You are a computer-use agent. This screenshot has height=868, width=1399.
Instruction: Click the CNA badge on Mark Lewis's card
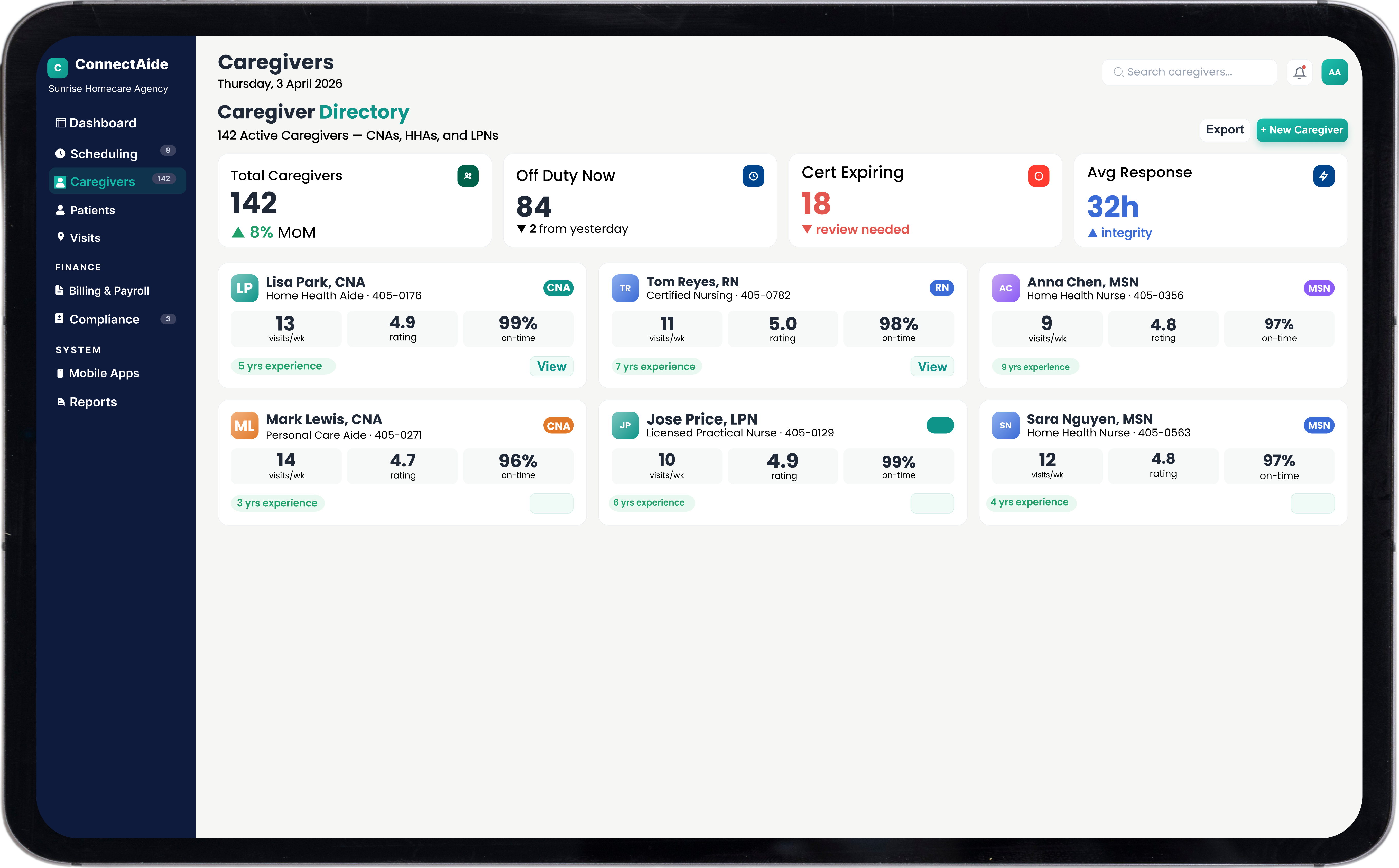559,426
